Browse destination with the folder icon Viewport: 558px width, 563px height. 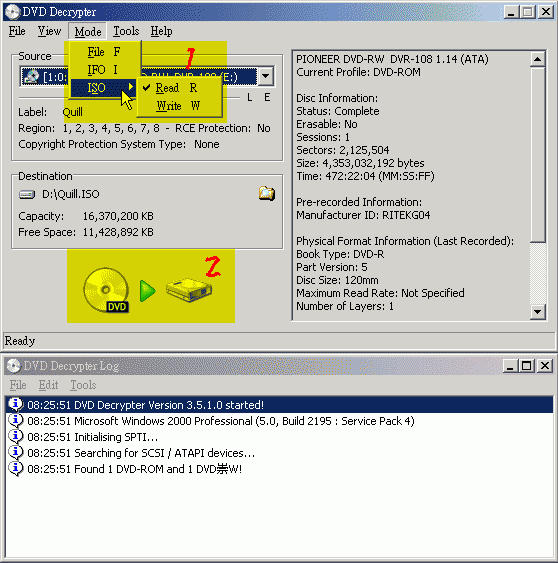point(266,194)
